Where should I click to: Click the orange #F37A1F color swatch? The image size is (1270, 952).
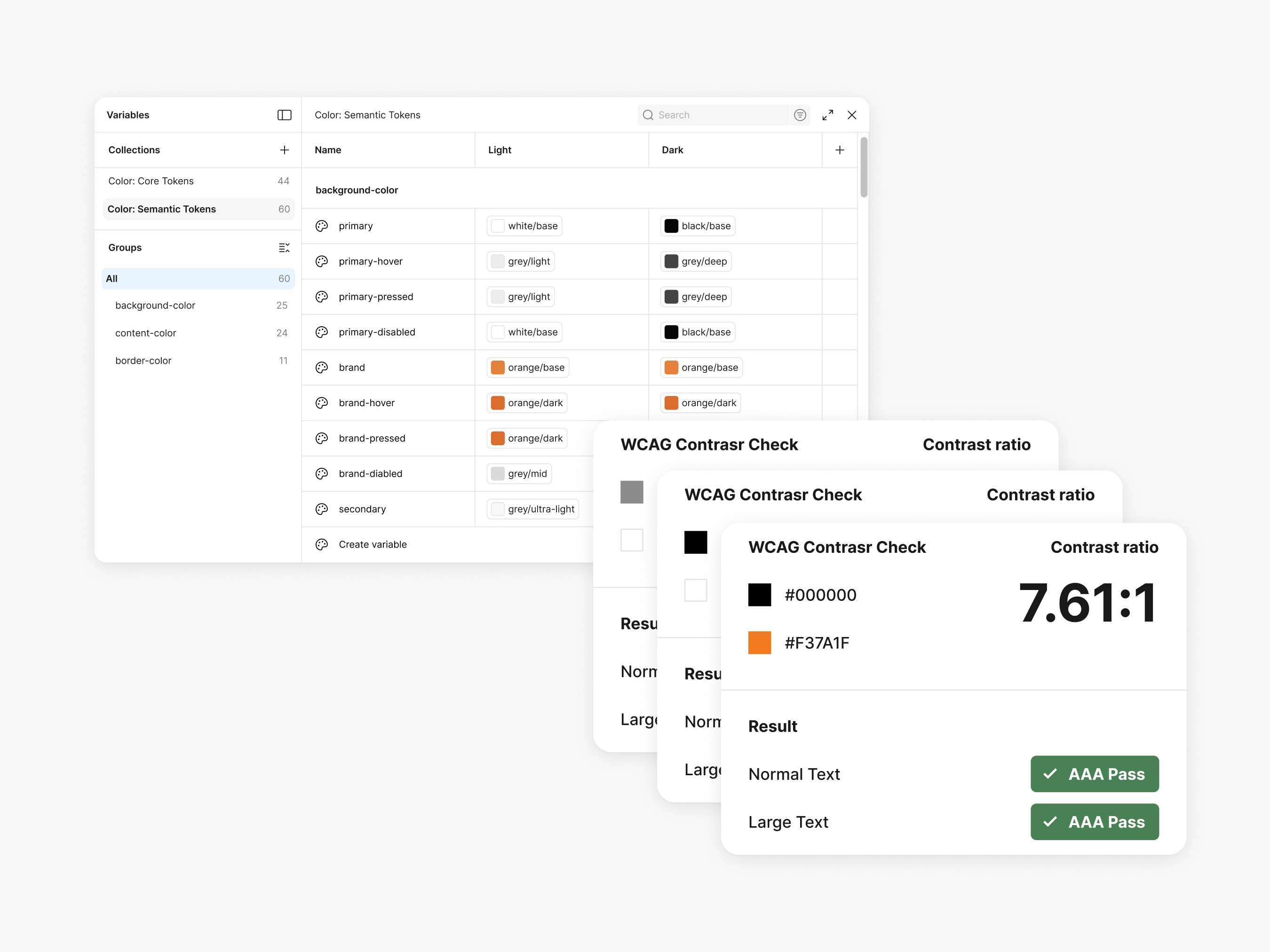coord(759,643)
